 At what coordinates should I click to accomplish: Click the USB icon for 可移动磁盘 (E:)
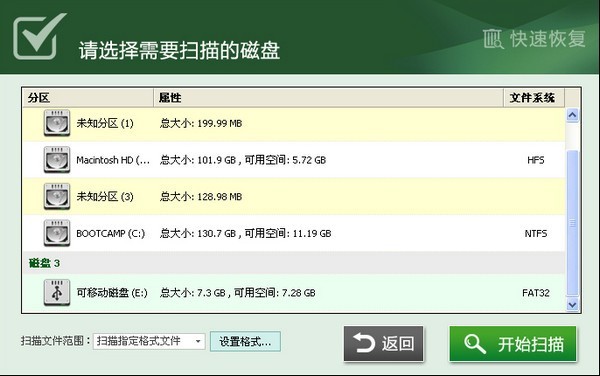[57, 293]
